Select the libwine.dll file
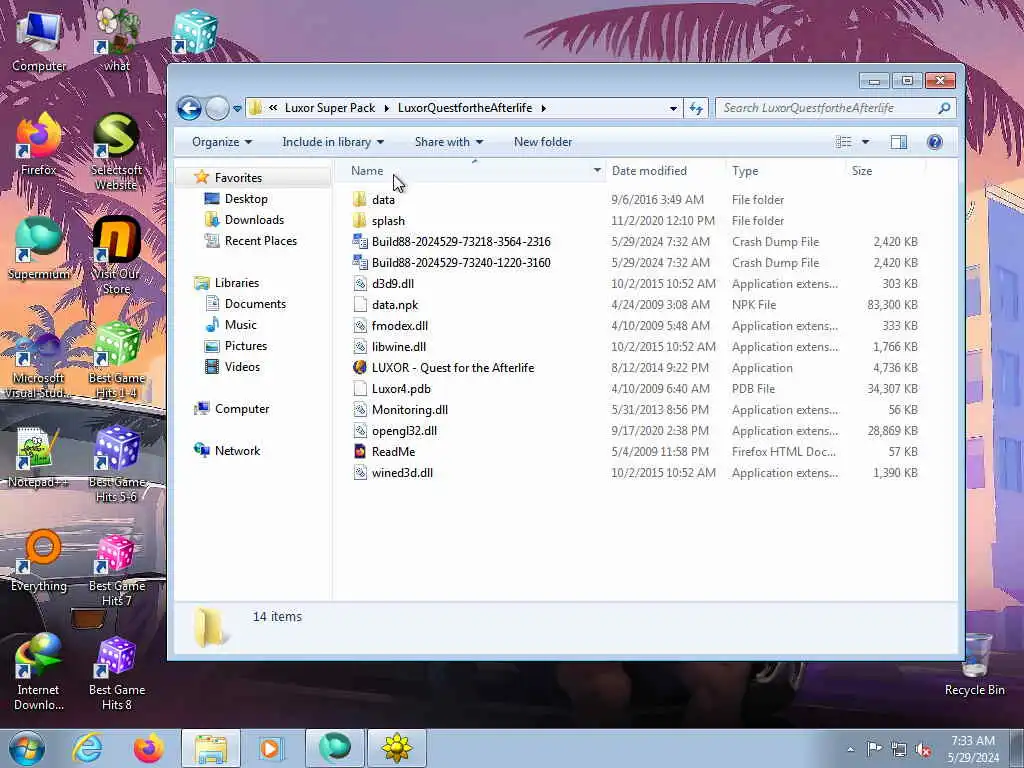 (x=398, y=346)
